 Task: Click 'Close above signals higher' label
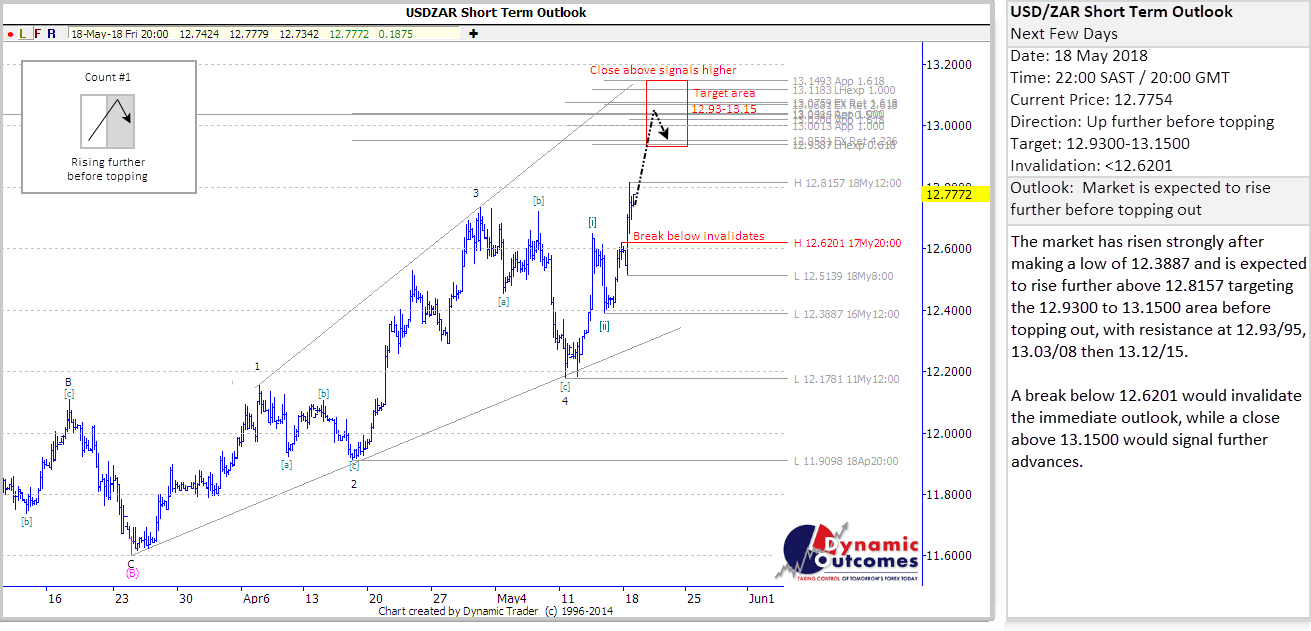(x=663, y=70)
